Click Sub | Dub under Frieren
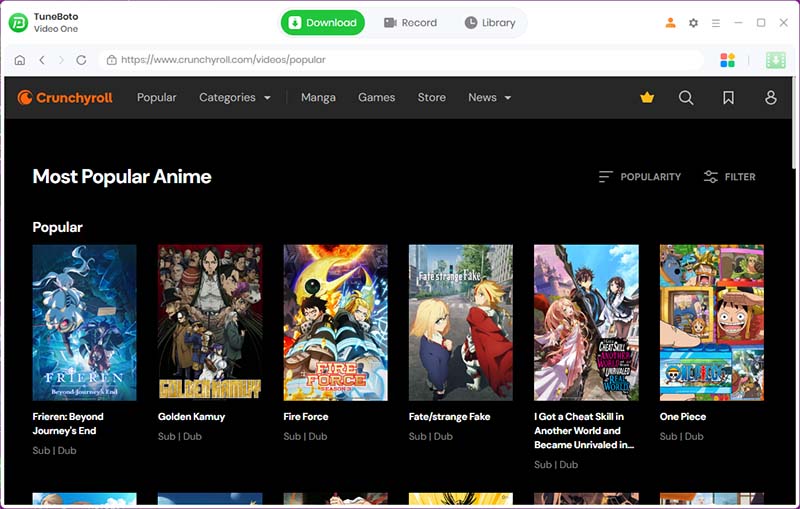 pos(54,451)
